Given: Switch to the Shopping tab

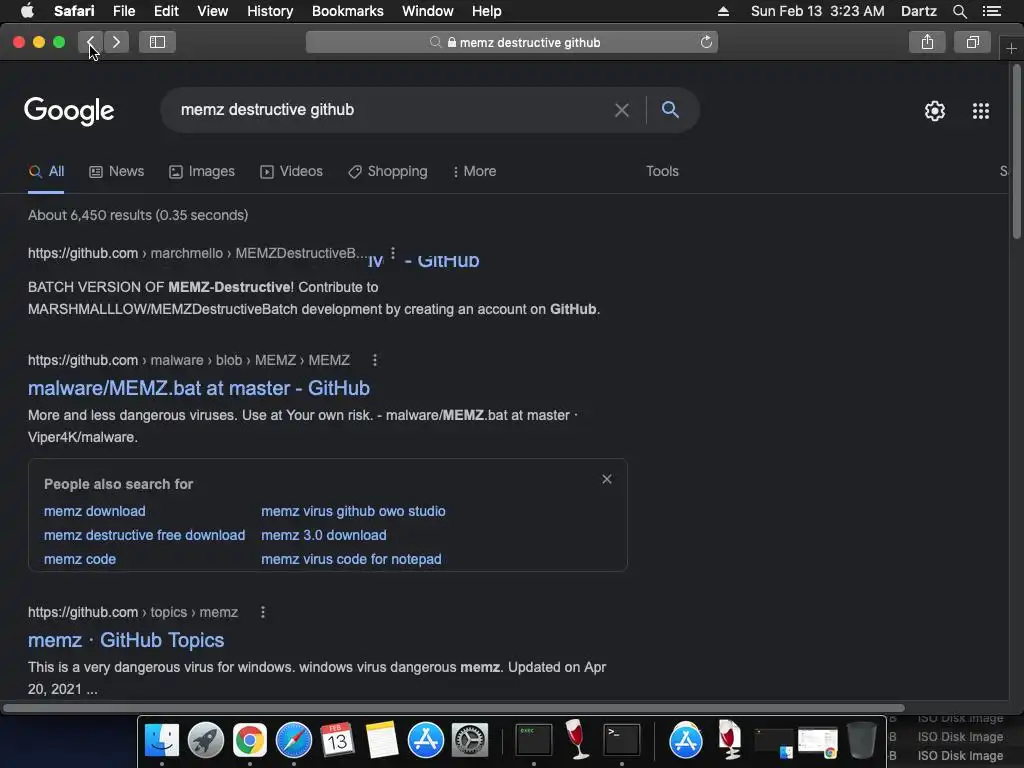Looking at the screenshot, I should coord(388,171).
